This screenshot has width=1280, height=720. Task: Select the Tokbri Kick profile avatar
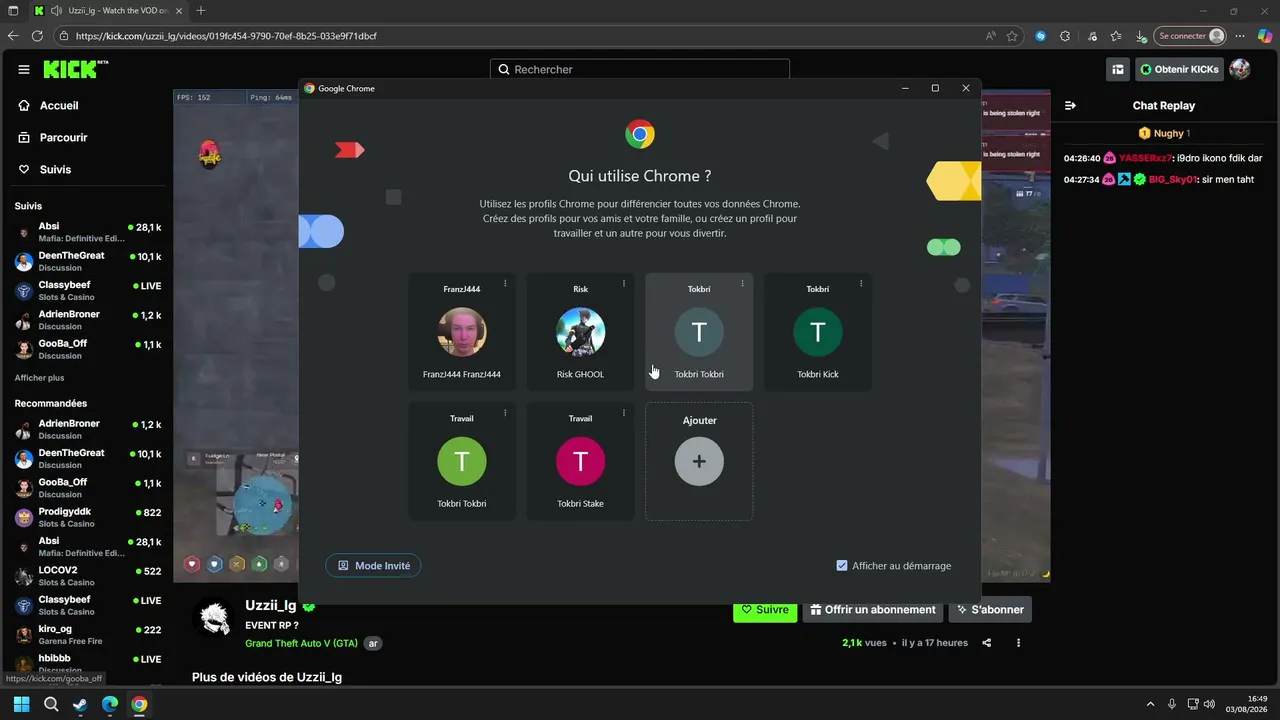click(x=818, y=332)
